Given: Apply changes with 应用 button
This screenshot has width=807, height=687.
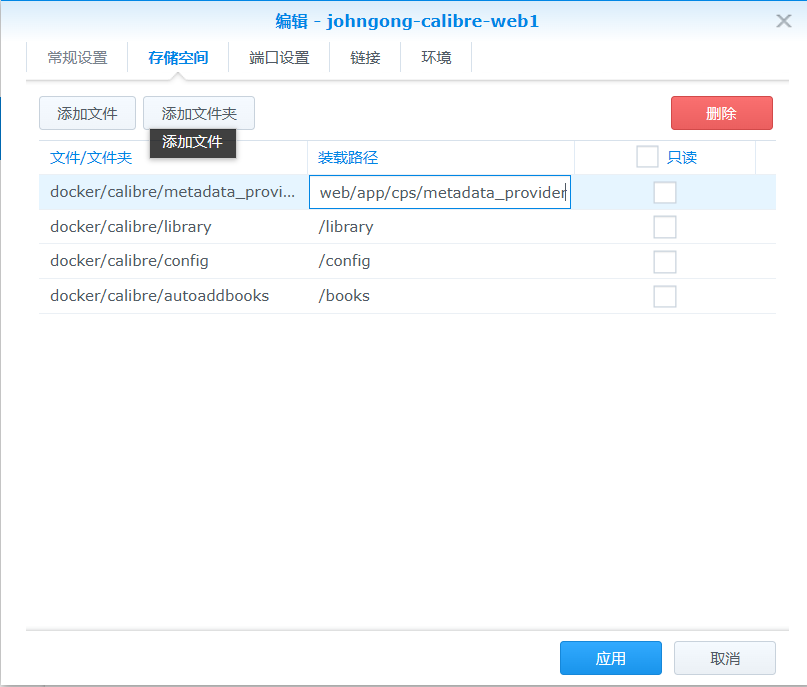Looking at the screenshot, I should (610, 658).
